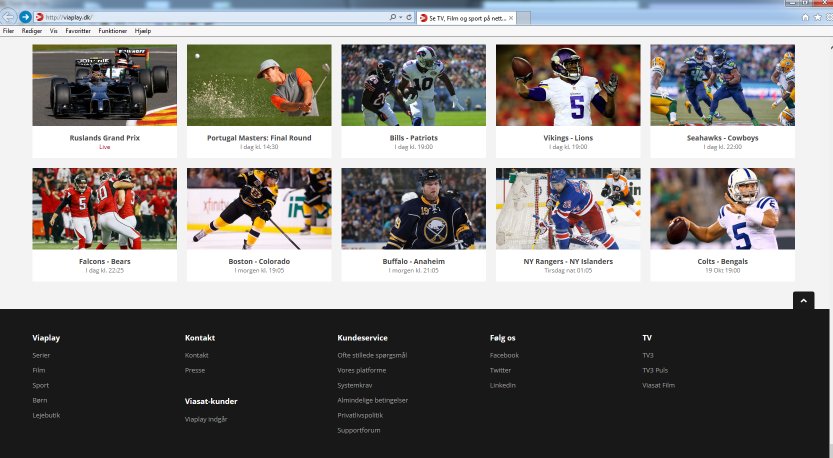Select the Vikings - Lions game thumbnail

(x=568, y=85)
